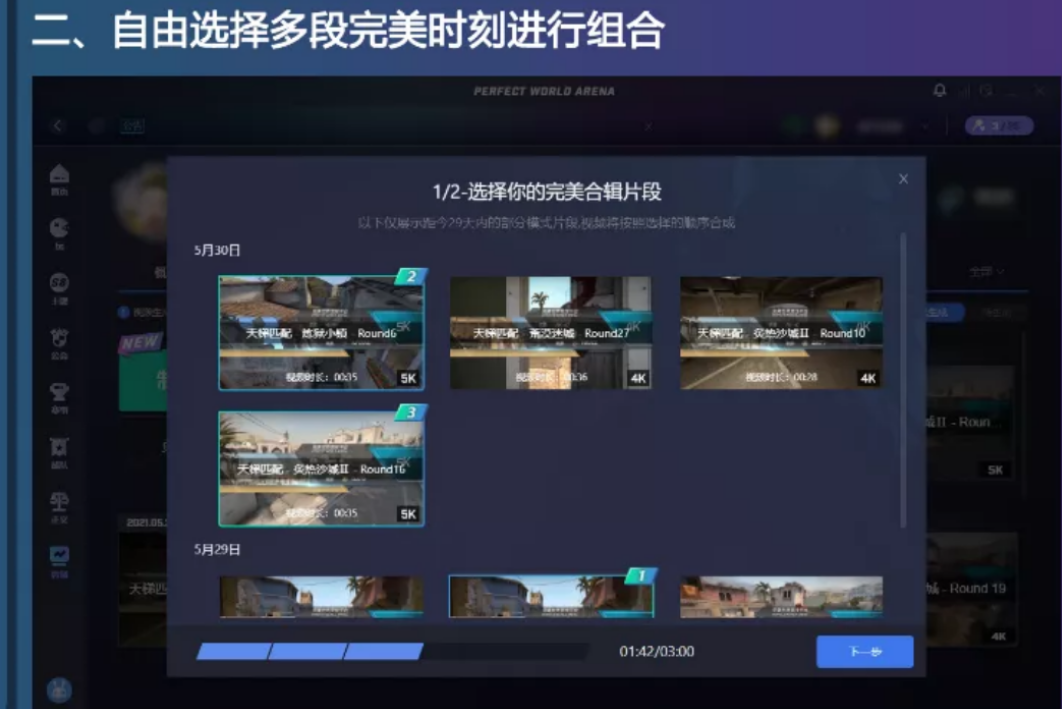Clear the top search field with the x
Screen dimensions: 1062x709
tap(649, 126)
